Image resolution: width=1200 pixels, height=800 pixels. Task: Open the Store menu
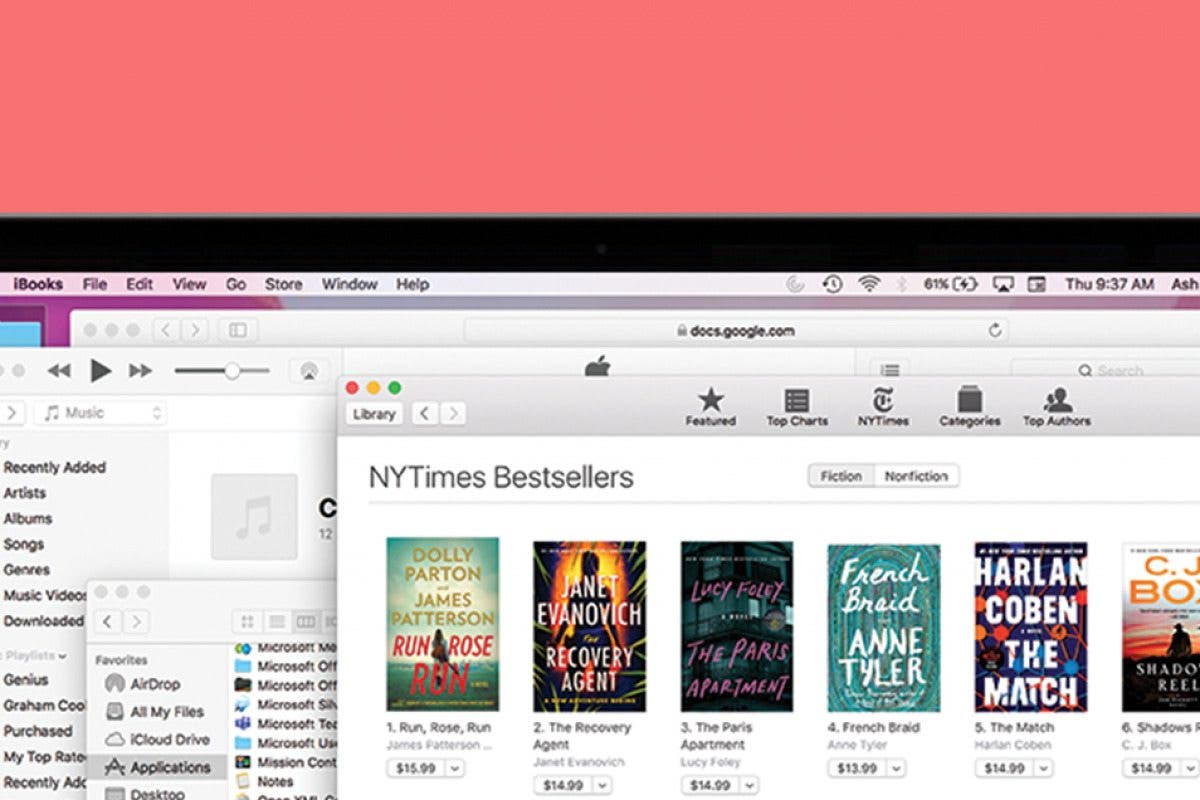tap(285, 284)
